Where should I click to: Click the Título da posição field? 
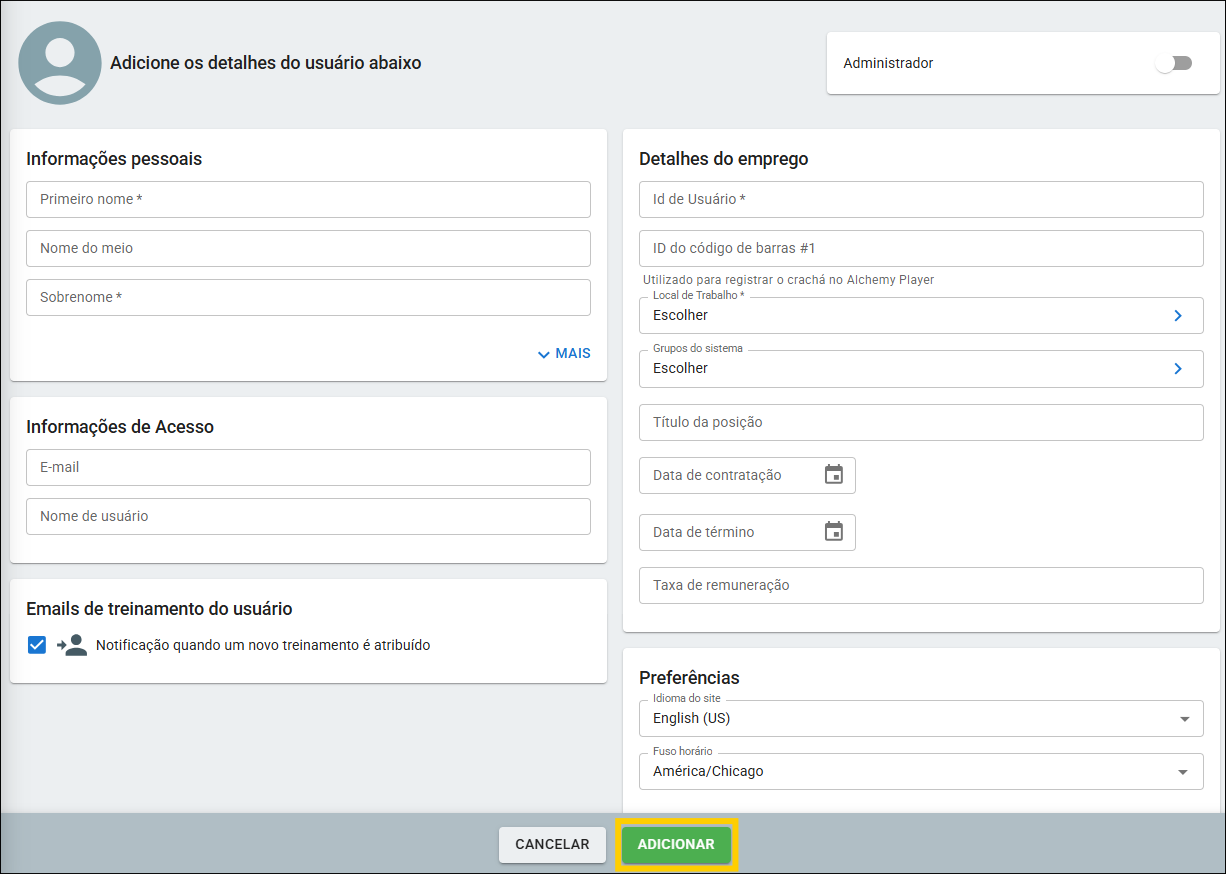click(x=920, y=422)
